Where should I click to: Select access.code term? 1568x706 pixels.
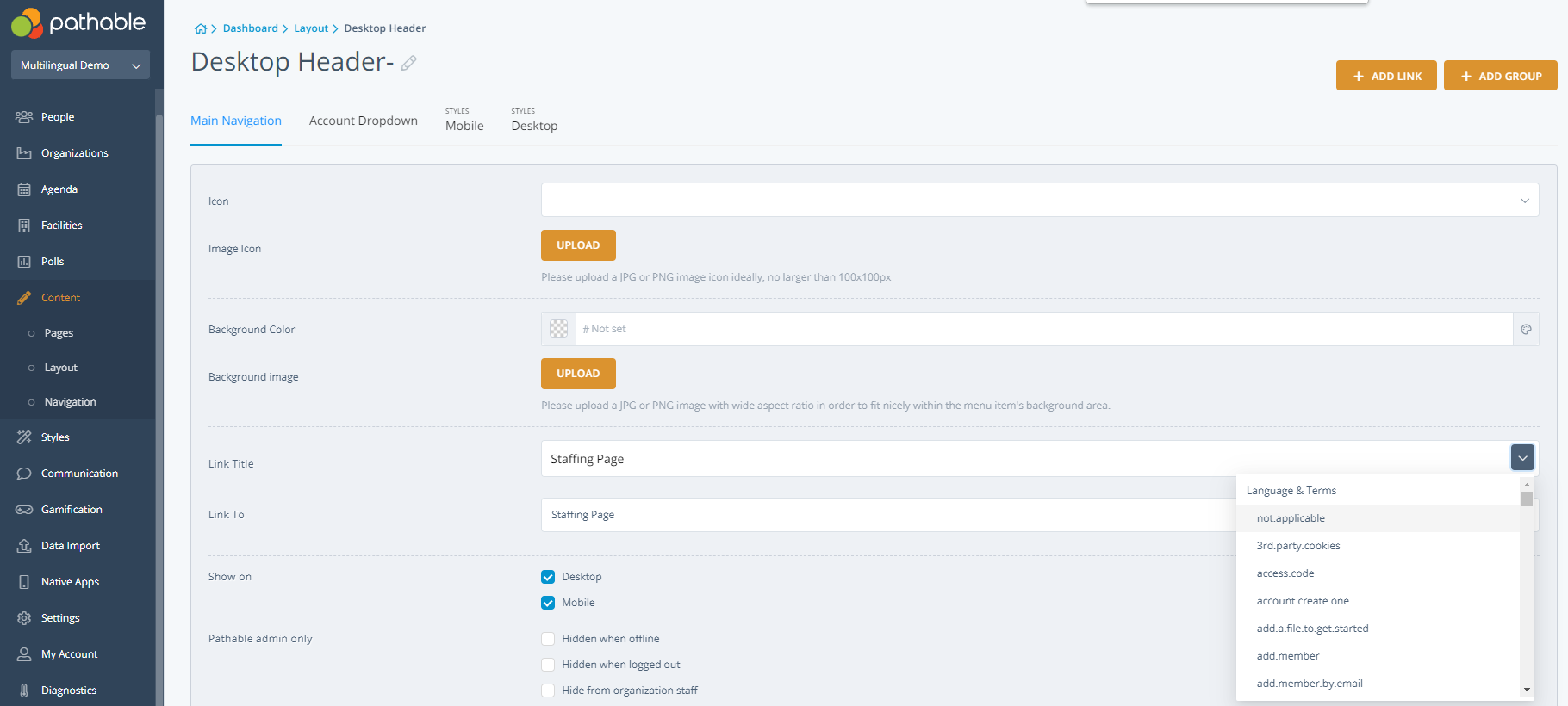click(x=1378, y=573)
